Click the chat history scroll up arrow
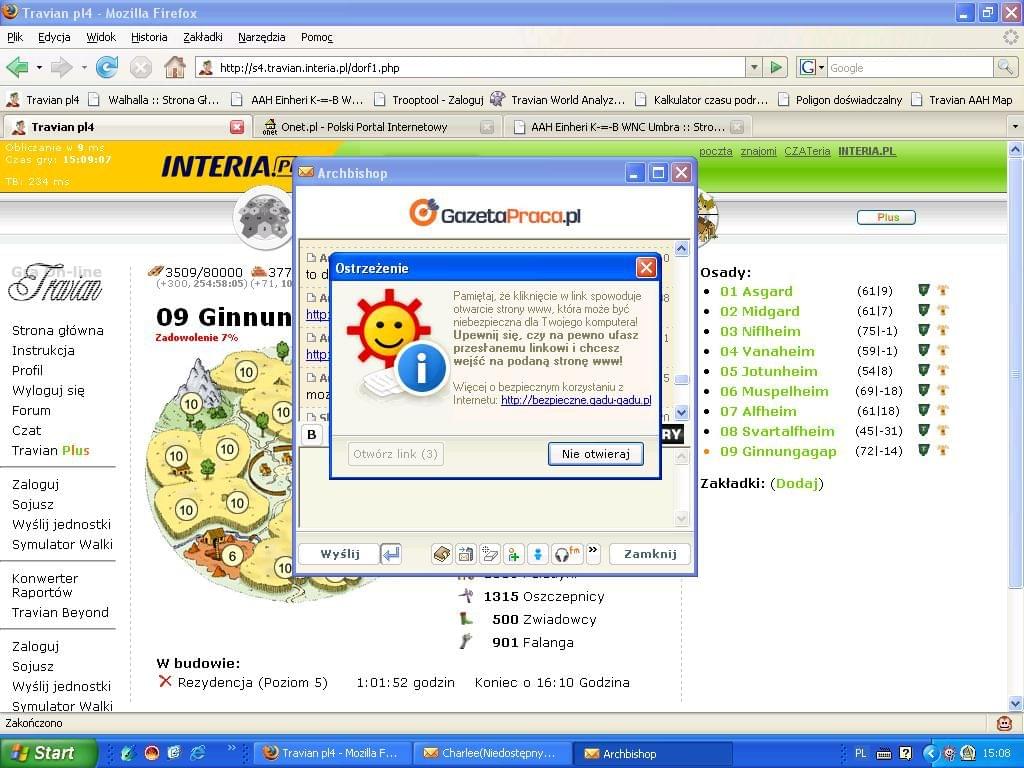Viewport: 1024px width, 768px height. 681,249
